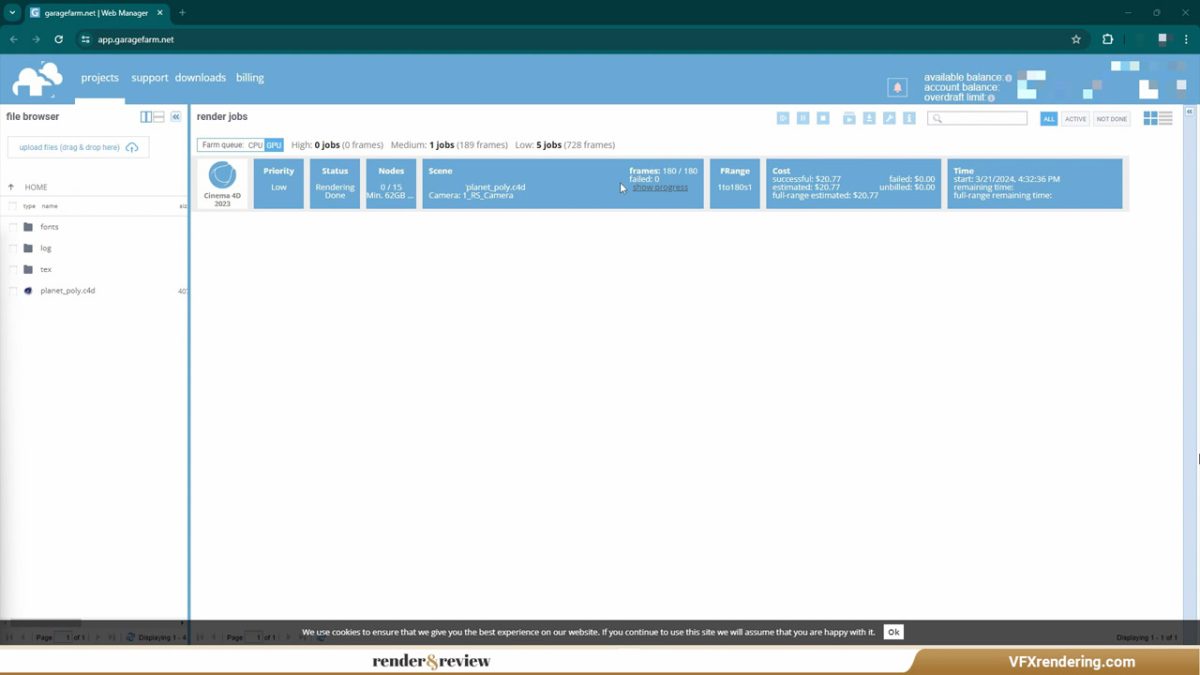1200x675 pixels.
Task: Select GPU in the farm queue toggle
Action: [274, 145]
